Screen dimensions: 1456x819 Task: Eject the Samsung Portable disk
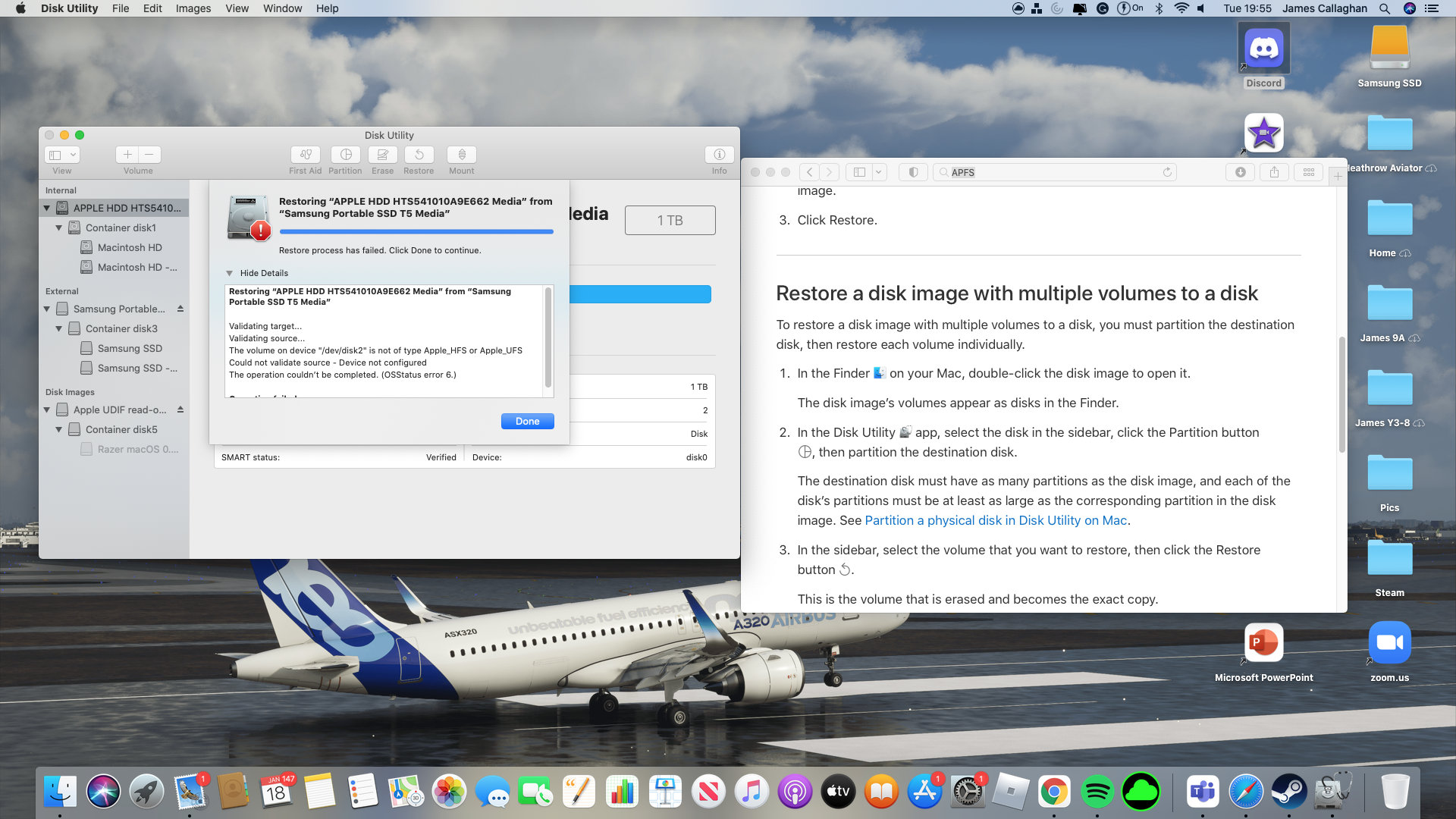(180, 309)
